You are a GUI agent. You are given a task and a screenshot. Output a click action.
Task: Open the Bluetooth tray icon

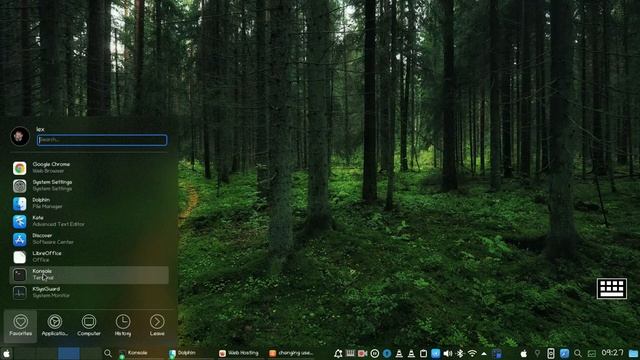coord(460,353)
